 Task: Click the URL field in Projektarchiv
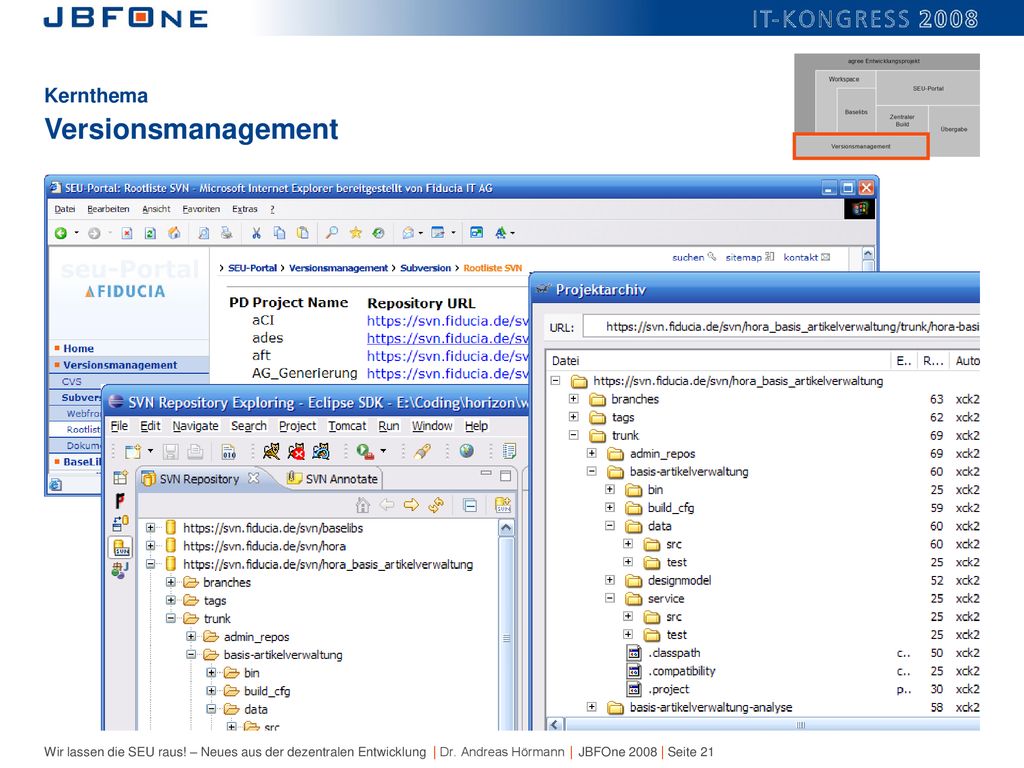tap(781, 327)
